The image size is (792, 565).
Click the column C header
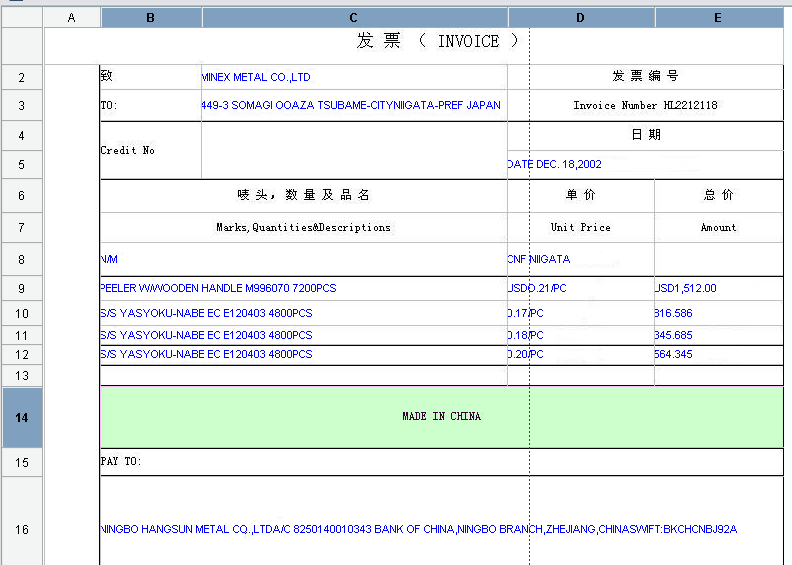[x=354, y=18]
